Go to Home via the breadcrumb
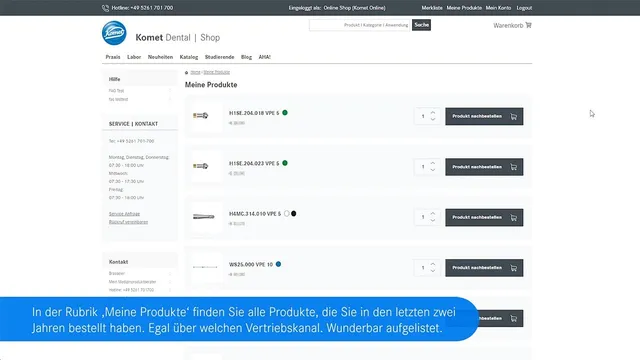Viewport: 640px width, 360px height. [x=196, y=72]
